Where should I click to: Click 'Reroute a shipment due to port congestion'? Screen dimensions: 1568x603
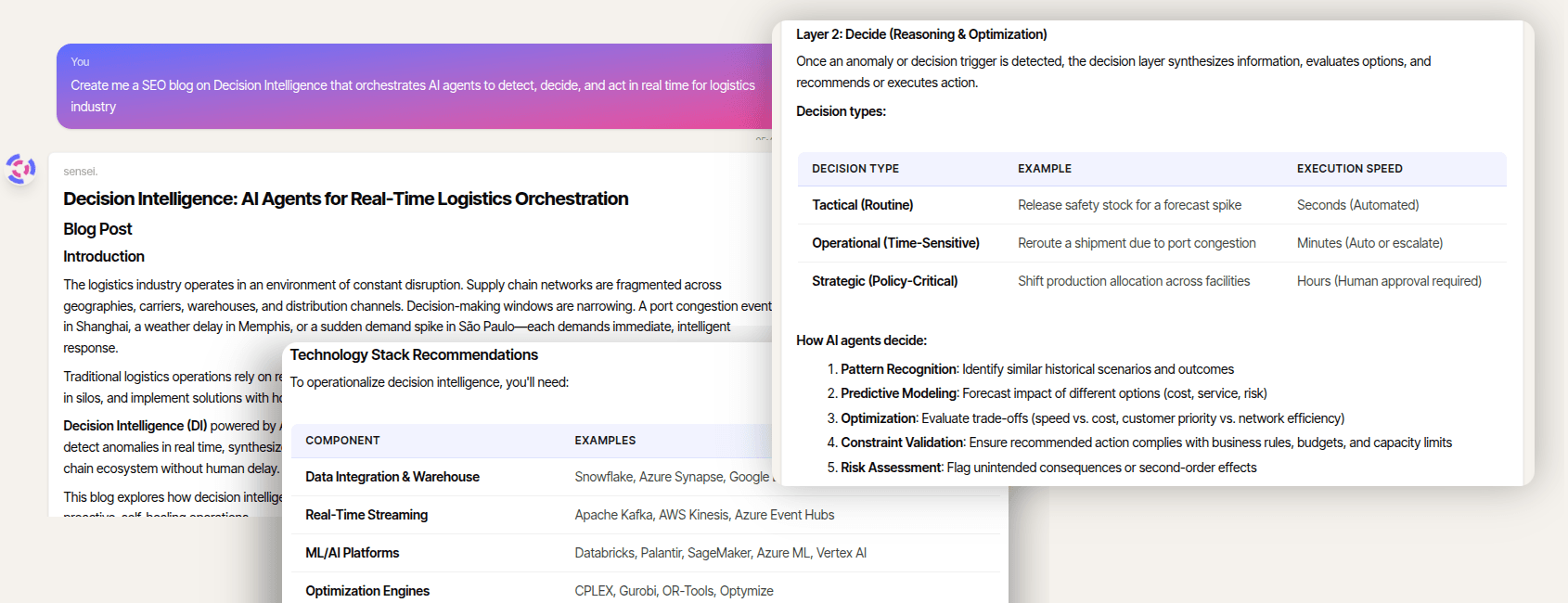[x=1137, y=243]
